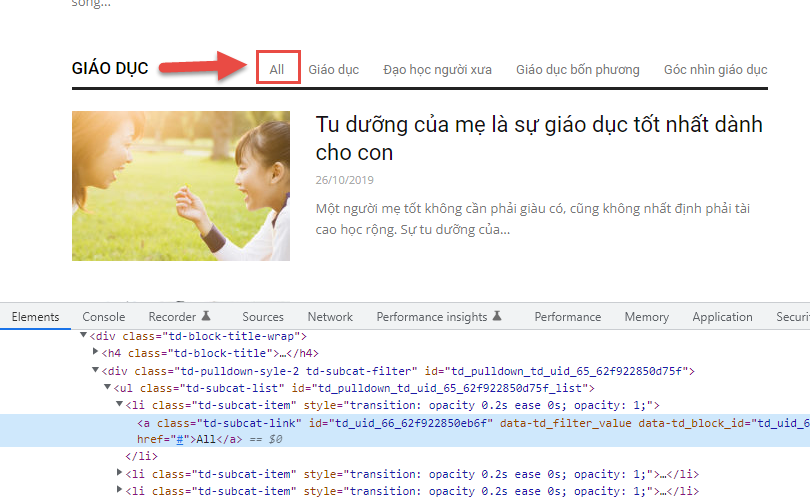
Task: Open the Application tab
Action: pyautogui.click(x=722, y=317)
